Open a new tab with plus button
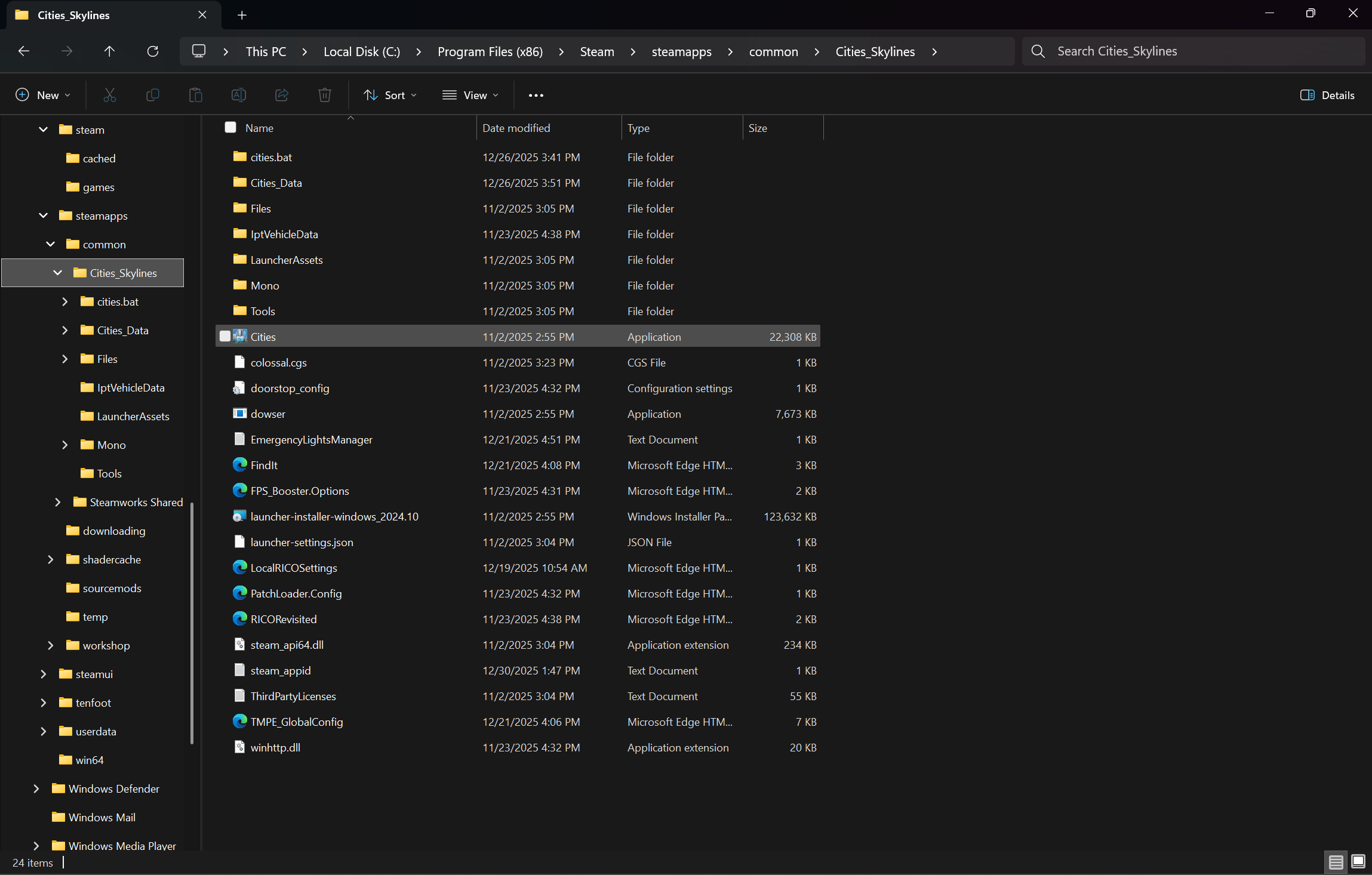The height and width of the screenshot is (875, 1372). pyautogui.click(x=242, y=15)
